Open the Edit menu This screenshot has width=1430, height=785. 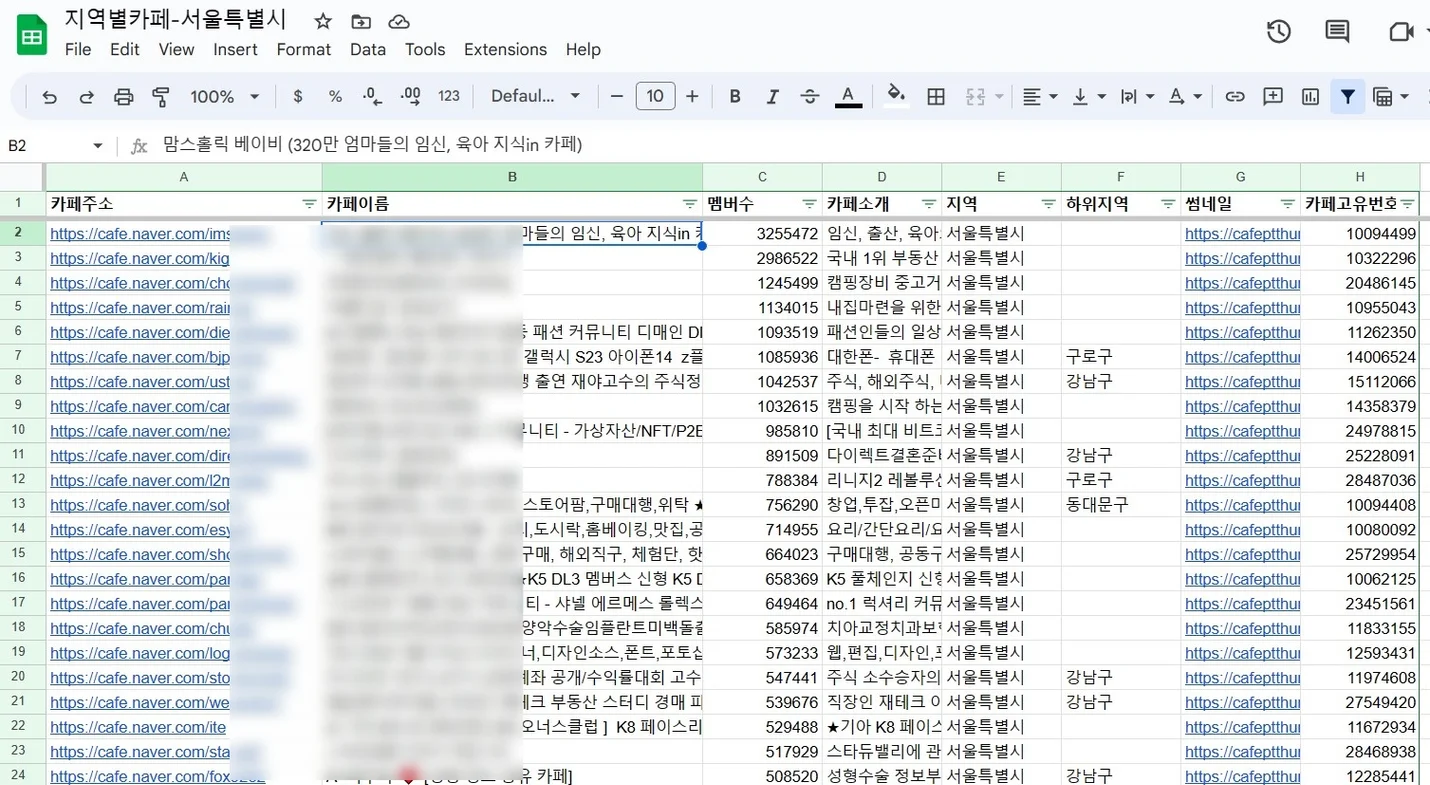125,49
